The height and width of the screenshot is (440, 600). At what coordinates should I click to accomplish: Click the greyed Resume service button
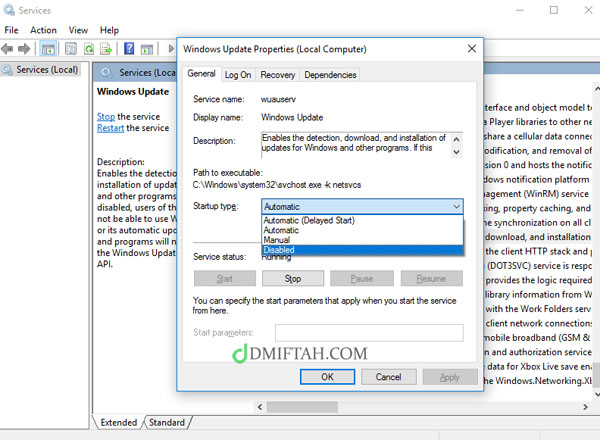click(x=431, y=279)
